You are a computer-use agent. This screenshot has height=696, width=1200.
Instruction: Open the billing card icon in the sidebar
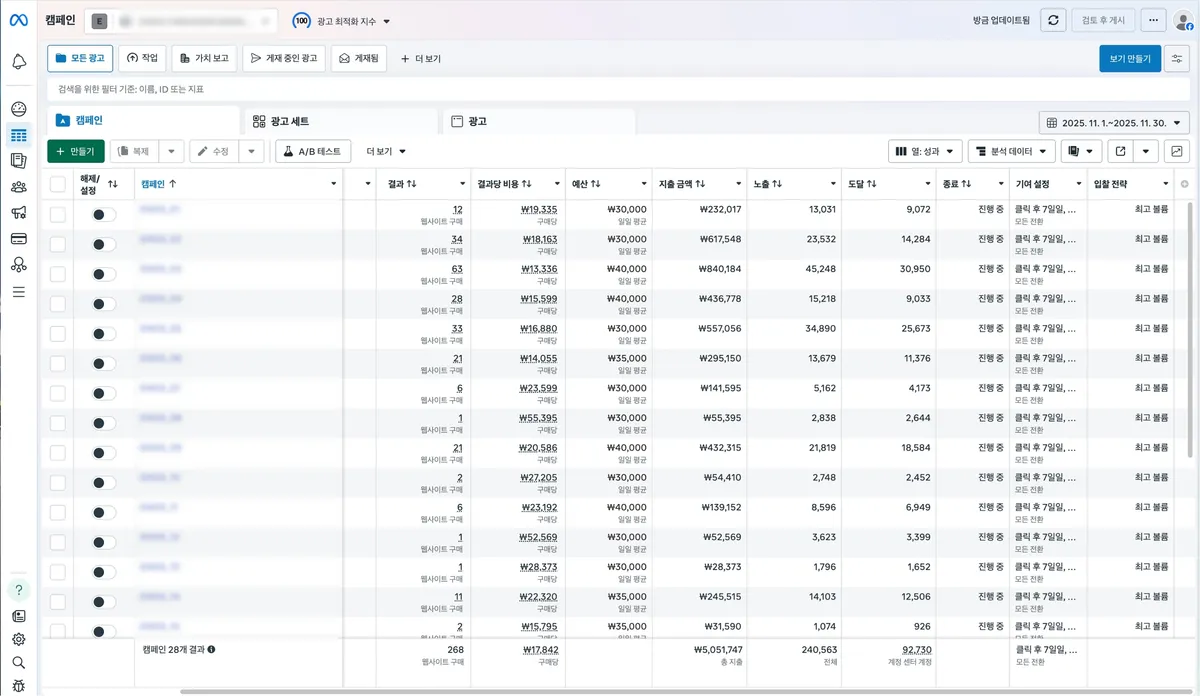[18, 239]
